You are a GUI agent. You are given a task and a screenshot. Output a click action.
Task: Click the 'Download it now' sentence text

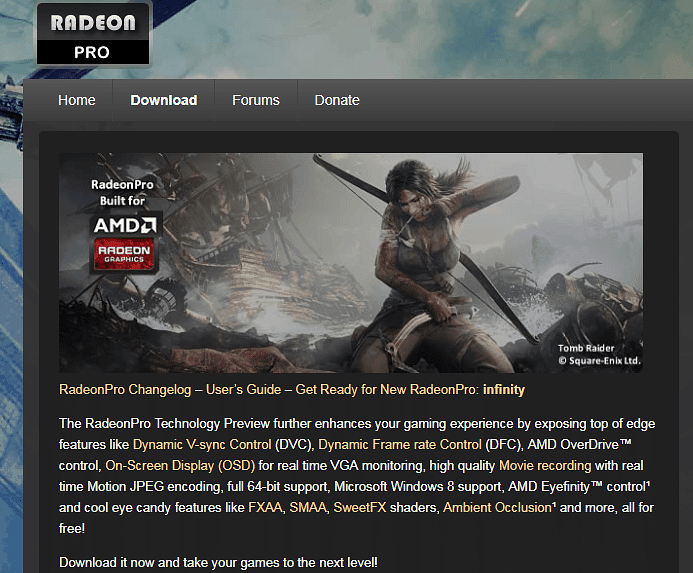pyautogui.click(x=218, y=562)
